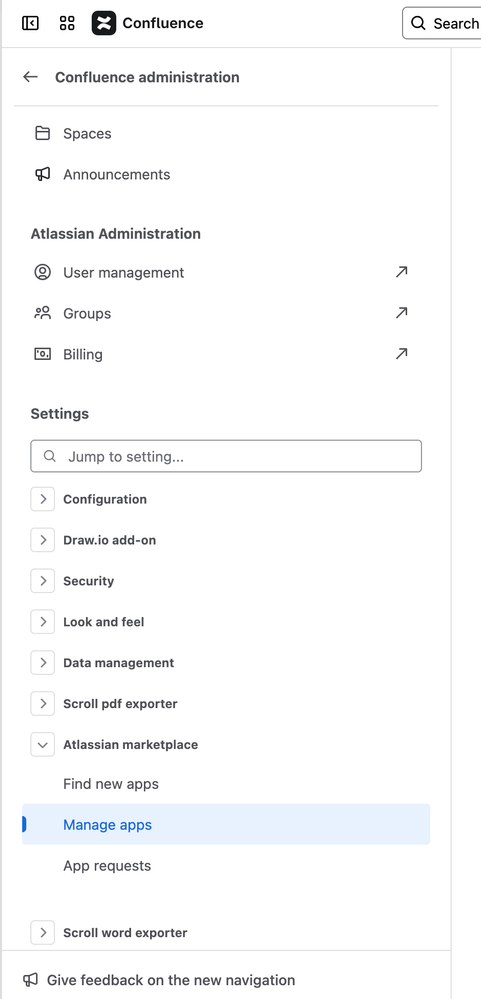This screenshot has width=481, height=999.
Task: Expand the Data management section
Action: click(43, 663)
